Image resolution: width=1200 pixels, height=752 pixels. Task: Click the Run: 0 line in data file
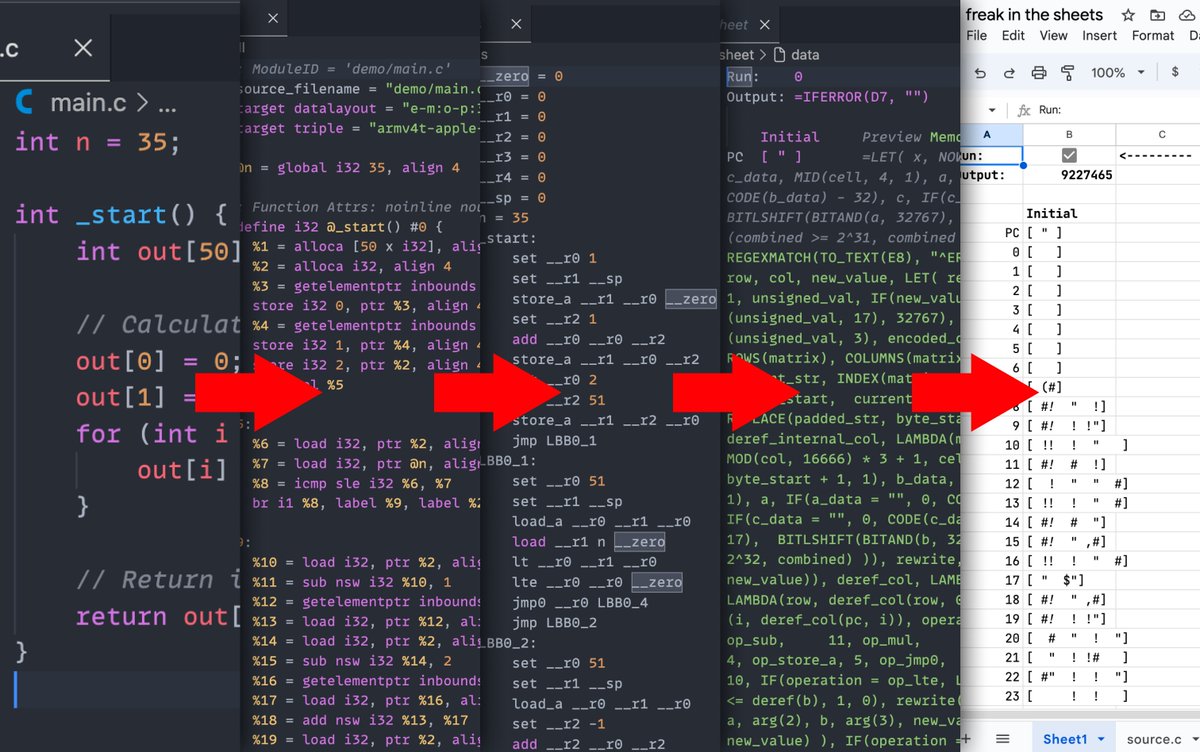point(764,76)
